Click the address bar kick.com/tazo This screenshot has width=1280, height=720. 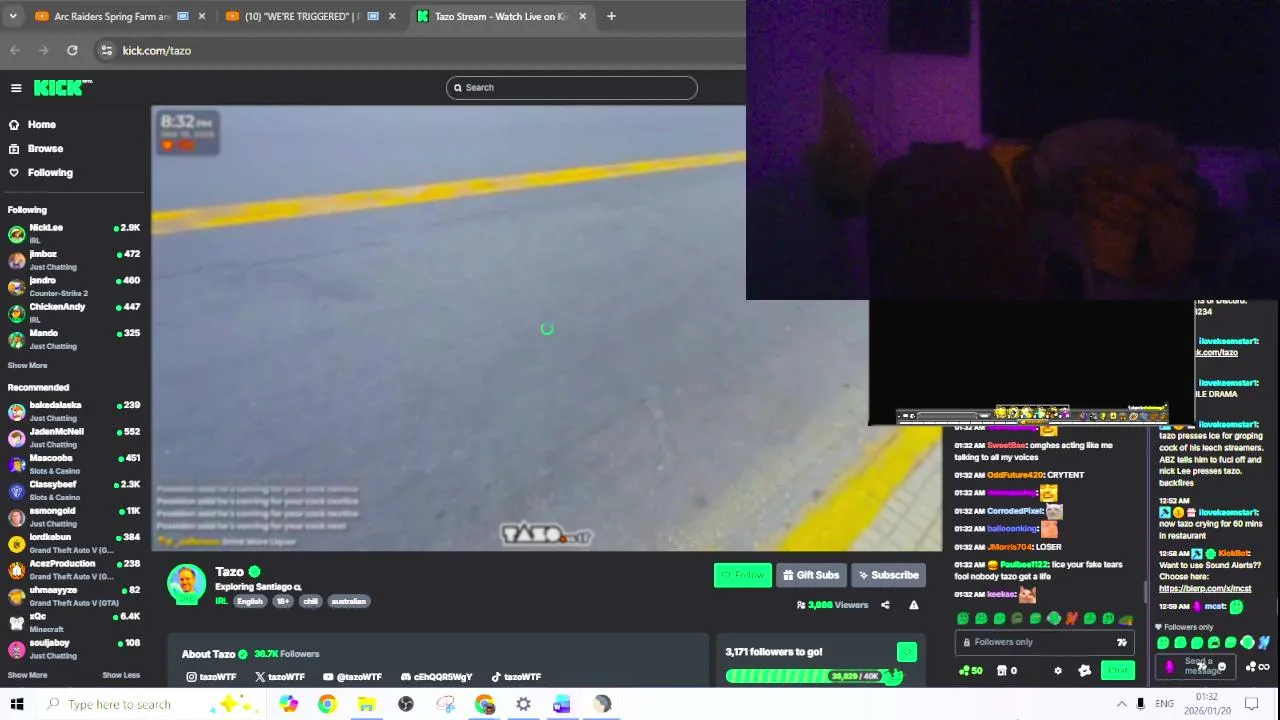click(x=157, y=50)
